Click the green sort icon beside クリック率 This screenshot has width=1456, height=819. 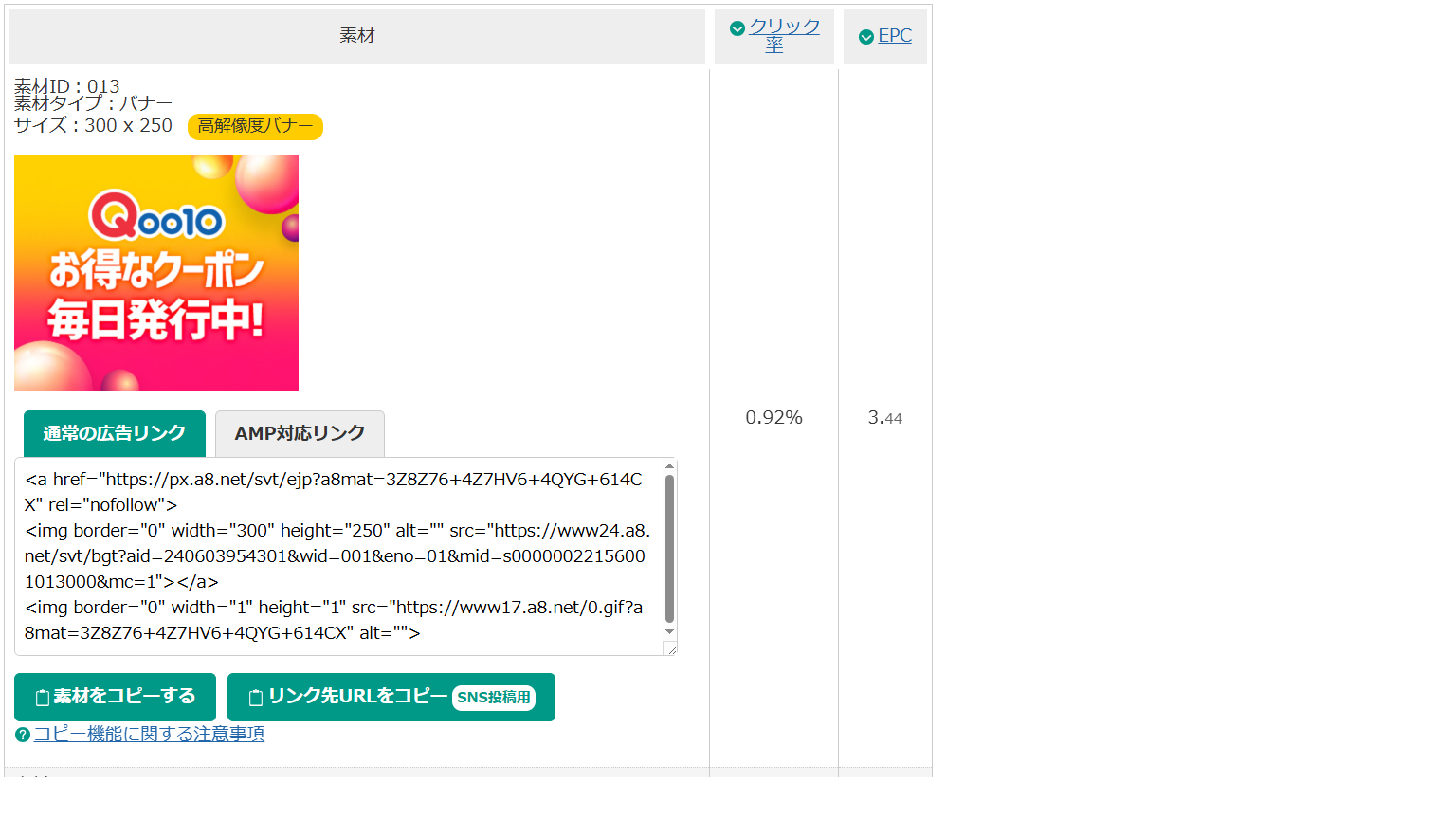737,28
